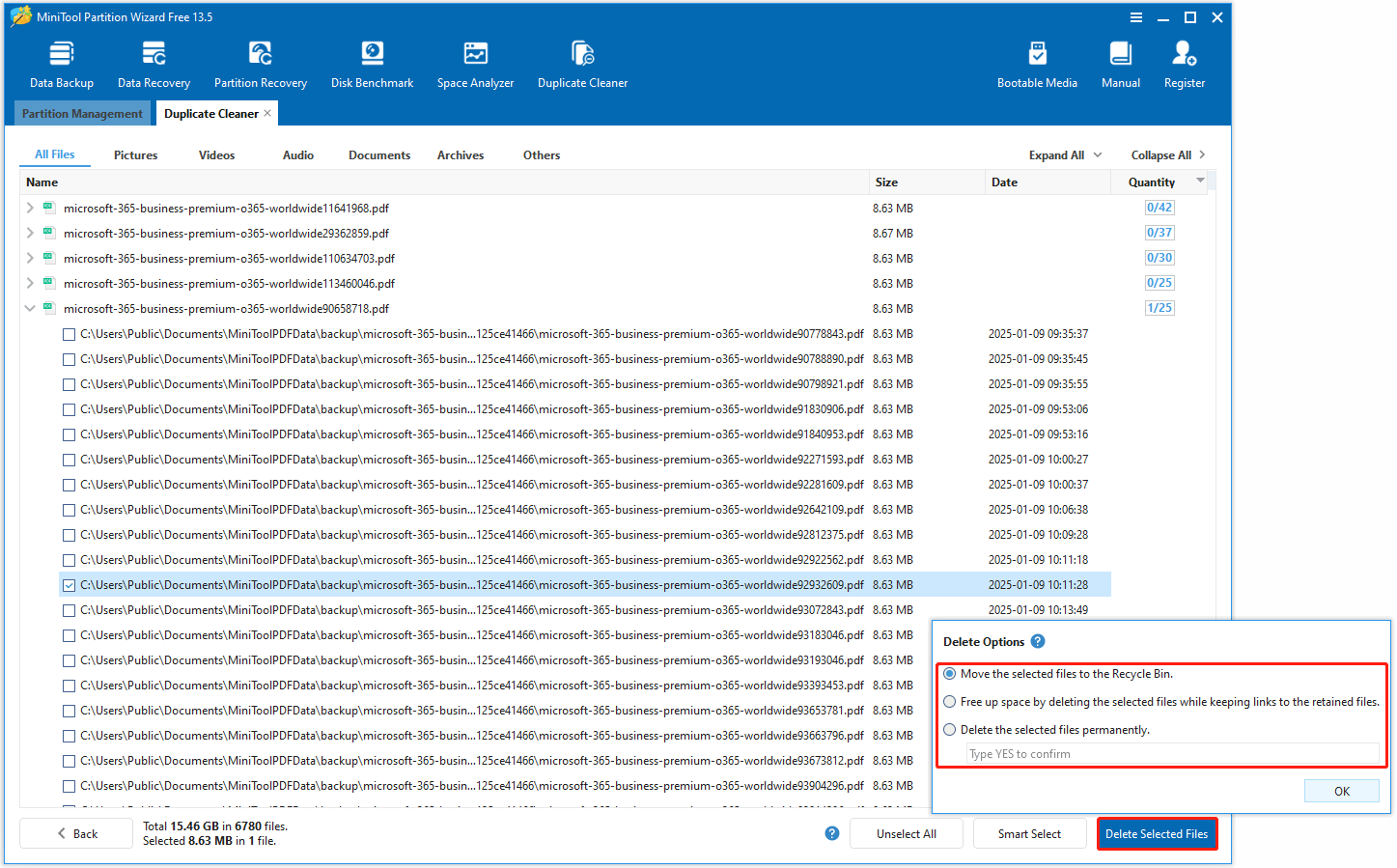Image resolution: width=1397 pixels, height=868 pixels.
Task: Switch to the Pictures tab
Action: point(135,154)
